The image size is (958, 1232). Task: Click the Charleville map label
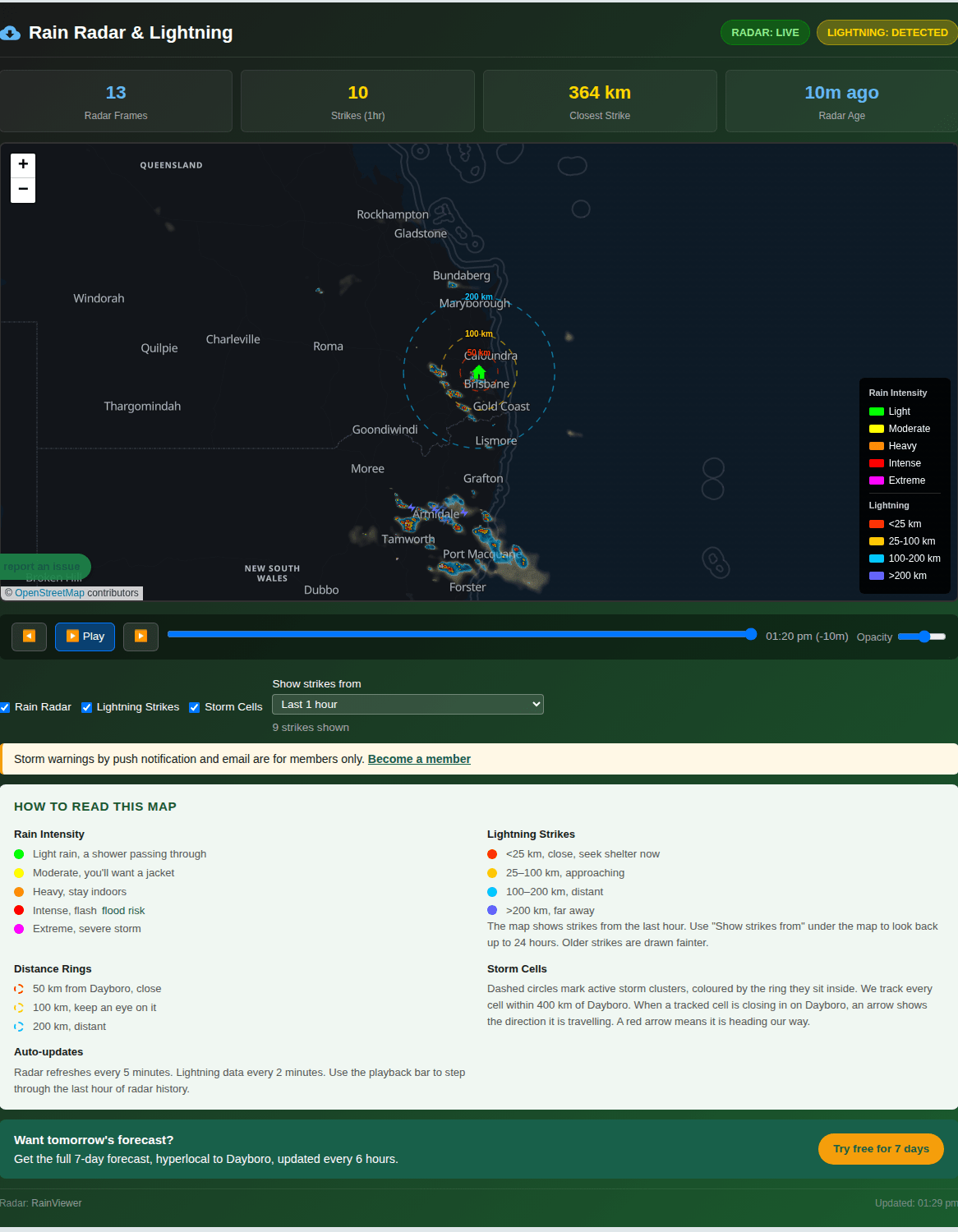pyautogui.click(x=233, y=339)
